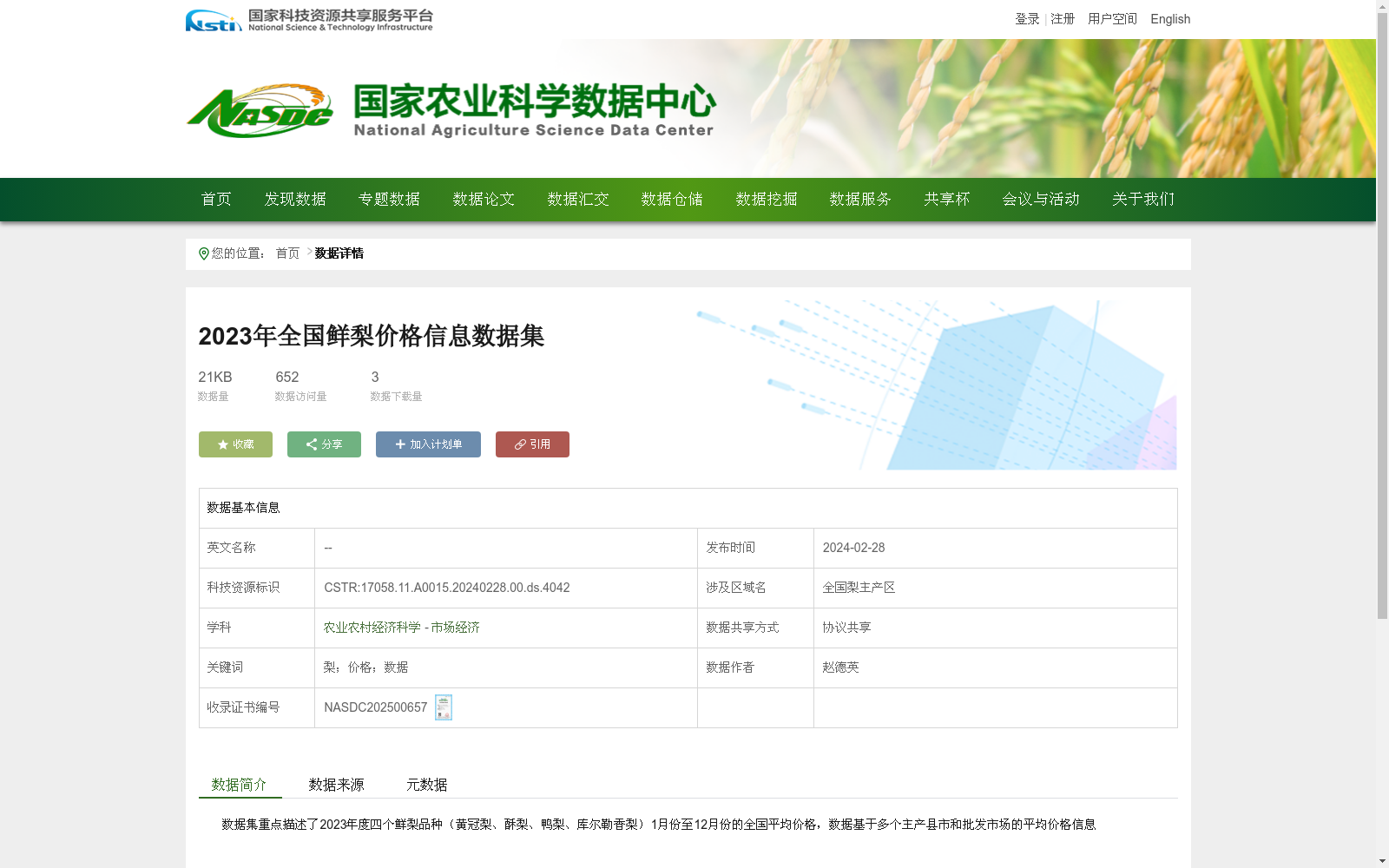Click the location pin icon in breadcrumb
The image size is (1389, 868).
coord(204,253)
